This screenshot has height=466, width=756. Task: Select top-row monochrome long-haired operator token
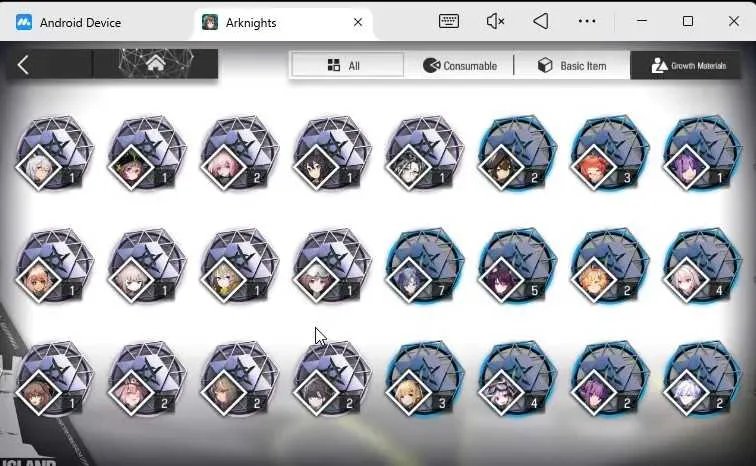424,153
